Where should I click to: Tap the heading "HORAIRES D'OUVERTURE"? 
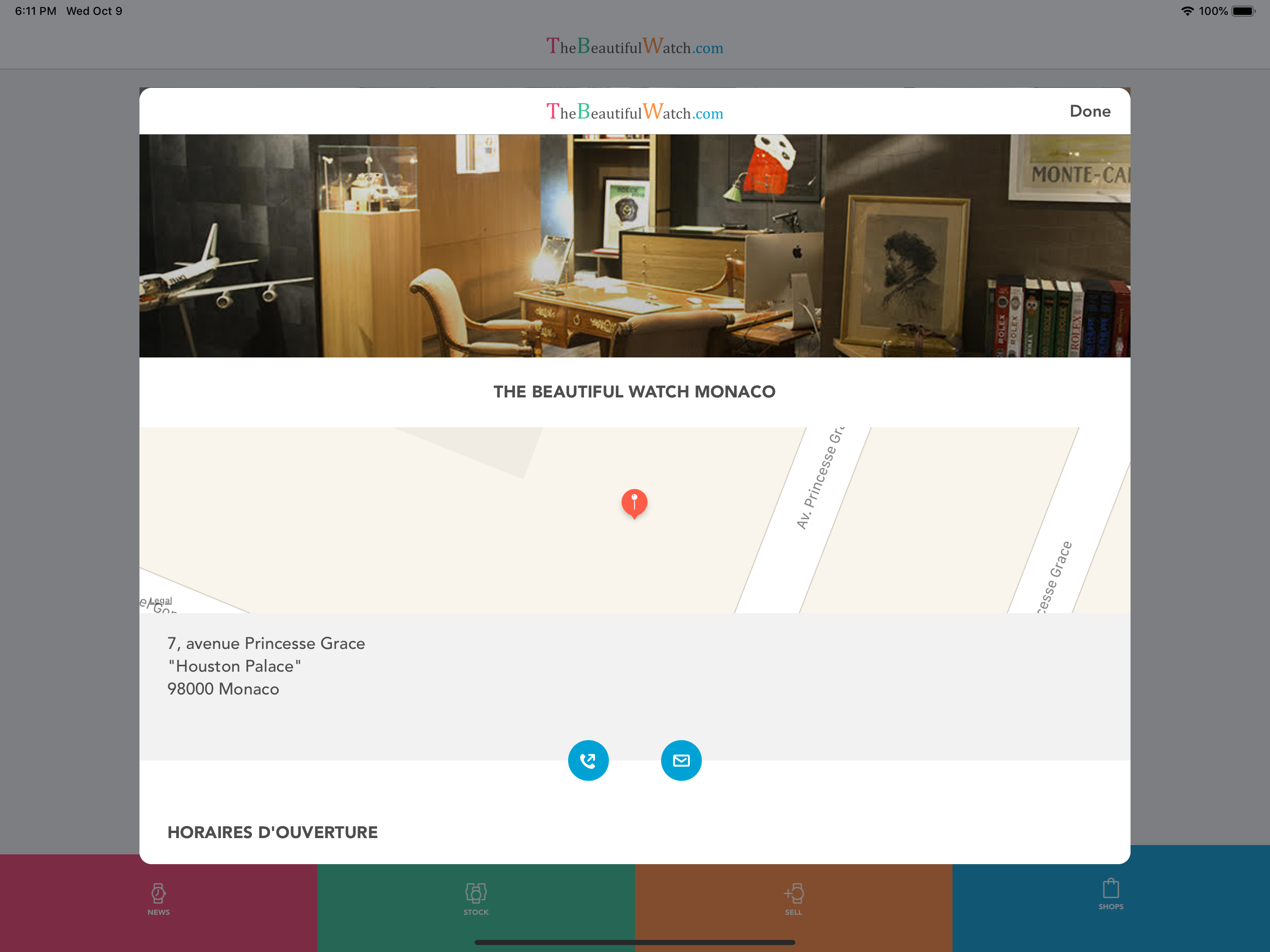pyautogui.click(x=273, y=833)
